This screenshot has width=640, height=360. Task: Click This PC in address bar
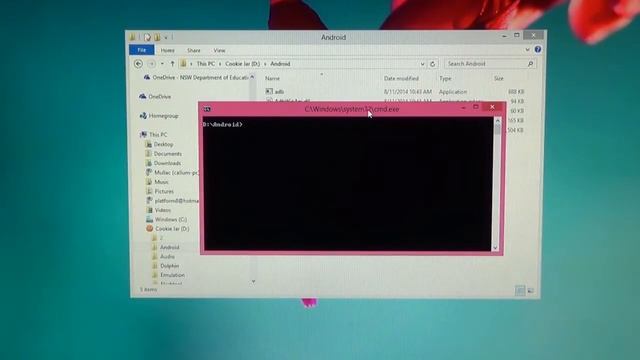tap(206, 64)
